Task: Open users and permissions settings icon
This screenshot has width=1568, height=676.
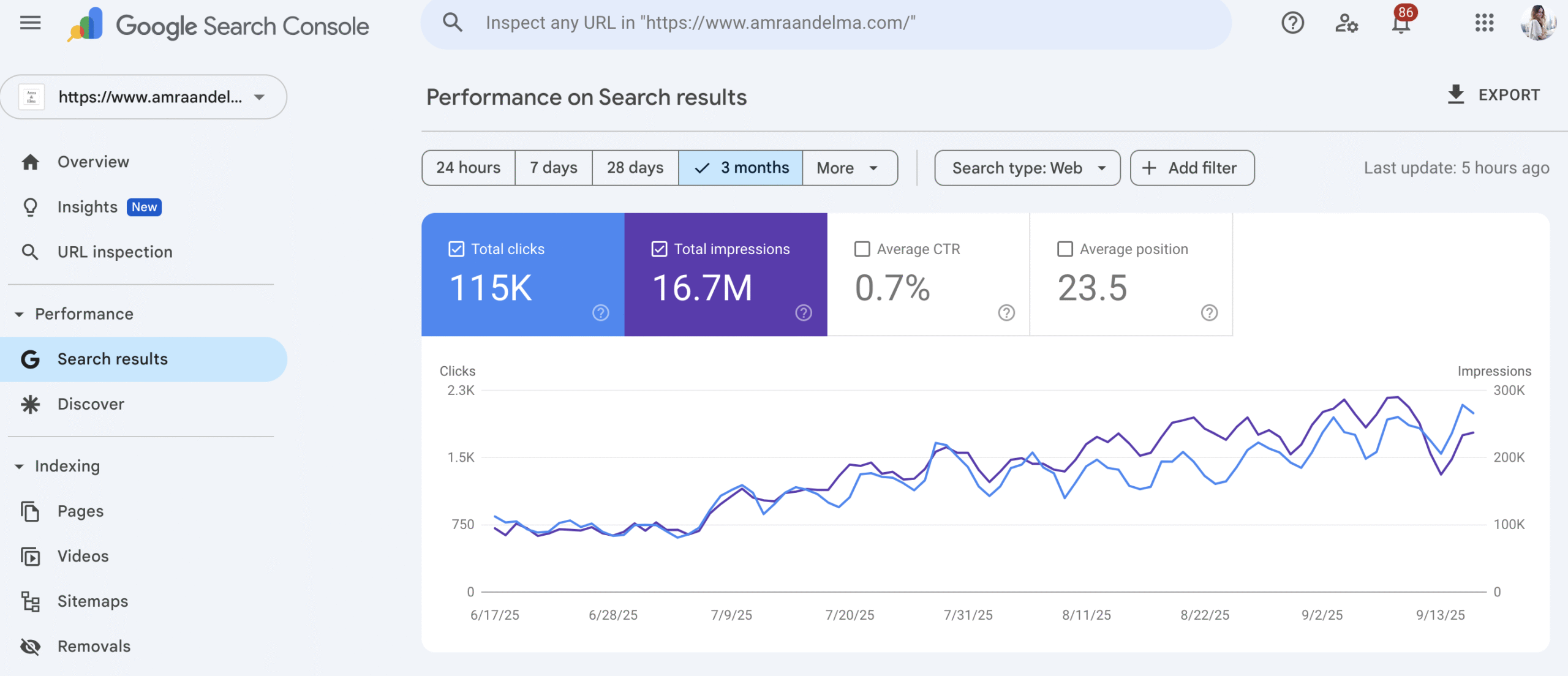Action: pyautogui.click(x=1346, y=23)
